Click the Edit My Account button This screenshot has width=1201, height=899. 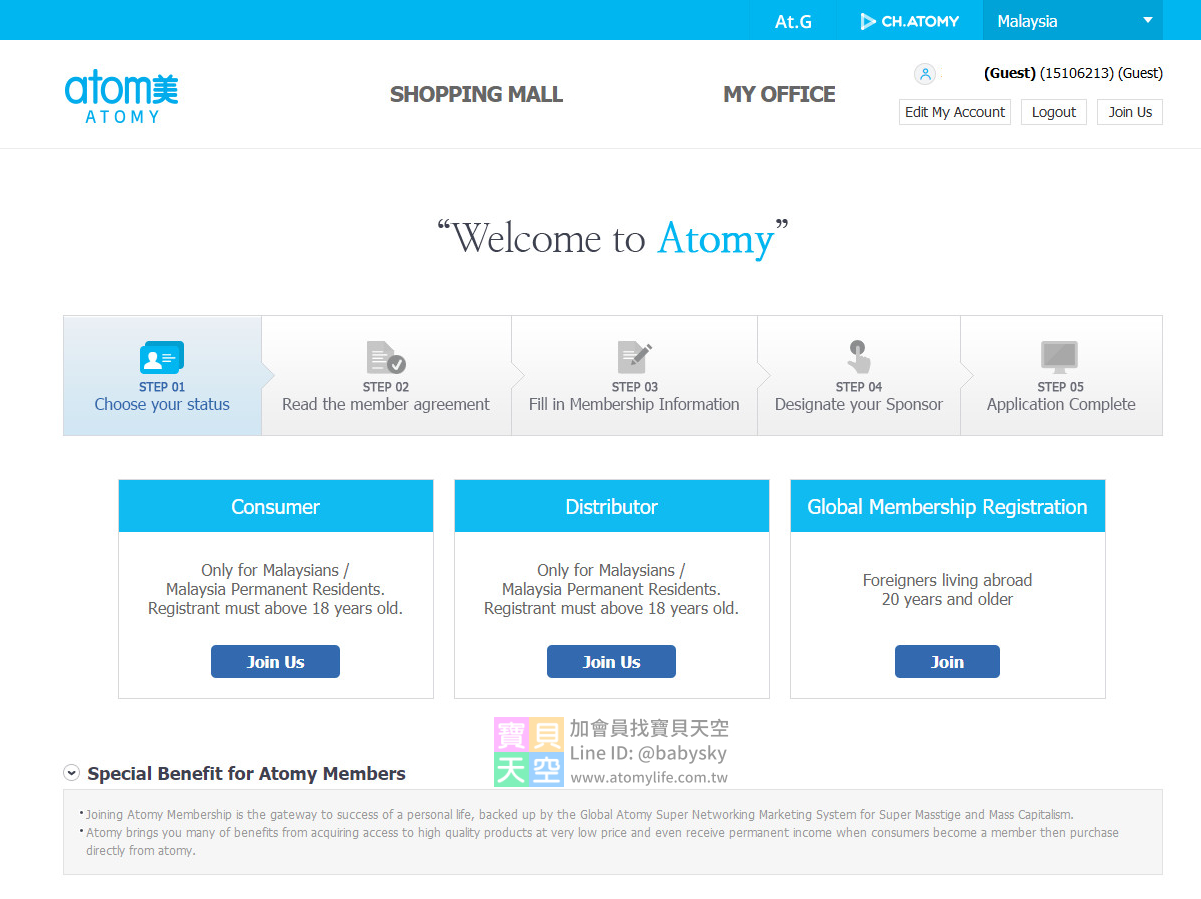(x=955, y=112)
